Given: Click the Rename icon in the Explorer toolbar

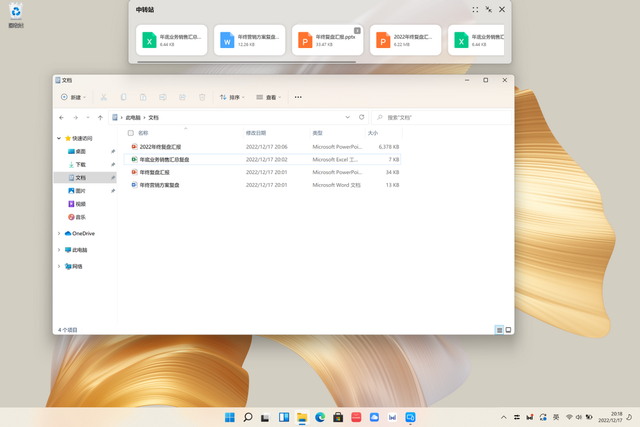Looking at the screenshot, I should [x=162, y=97].
